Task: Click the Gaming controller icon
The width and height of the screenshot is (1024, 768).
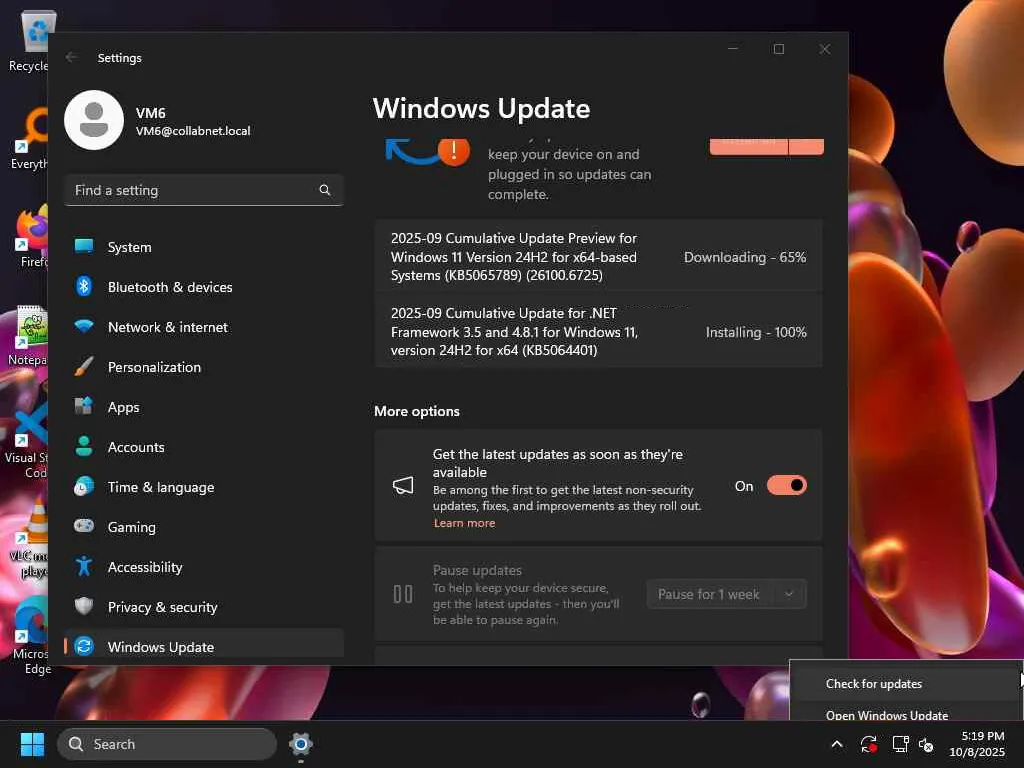Action: pos(84,526)
